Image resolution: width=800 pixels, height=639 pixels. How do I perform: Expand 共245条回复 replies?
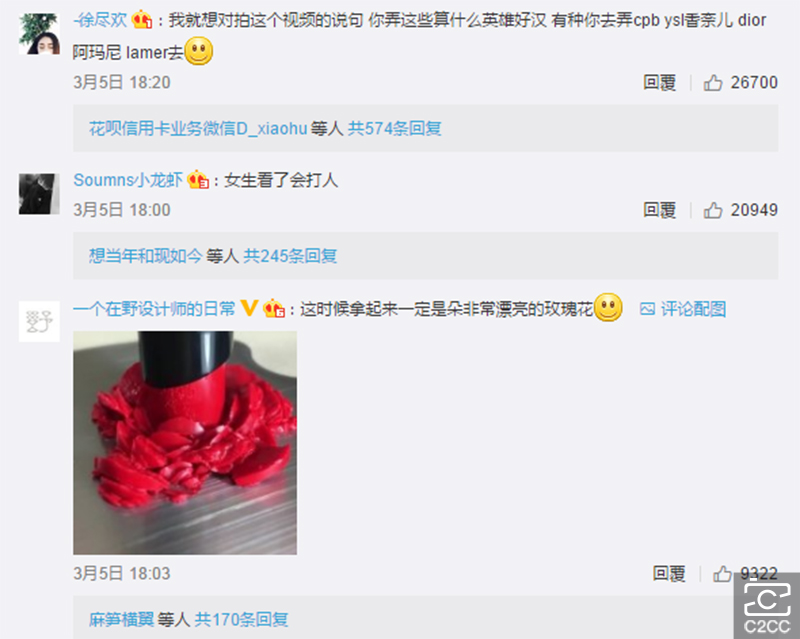tap(290, 256)
